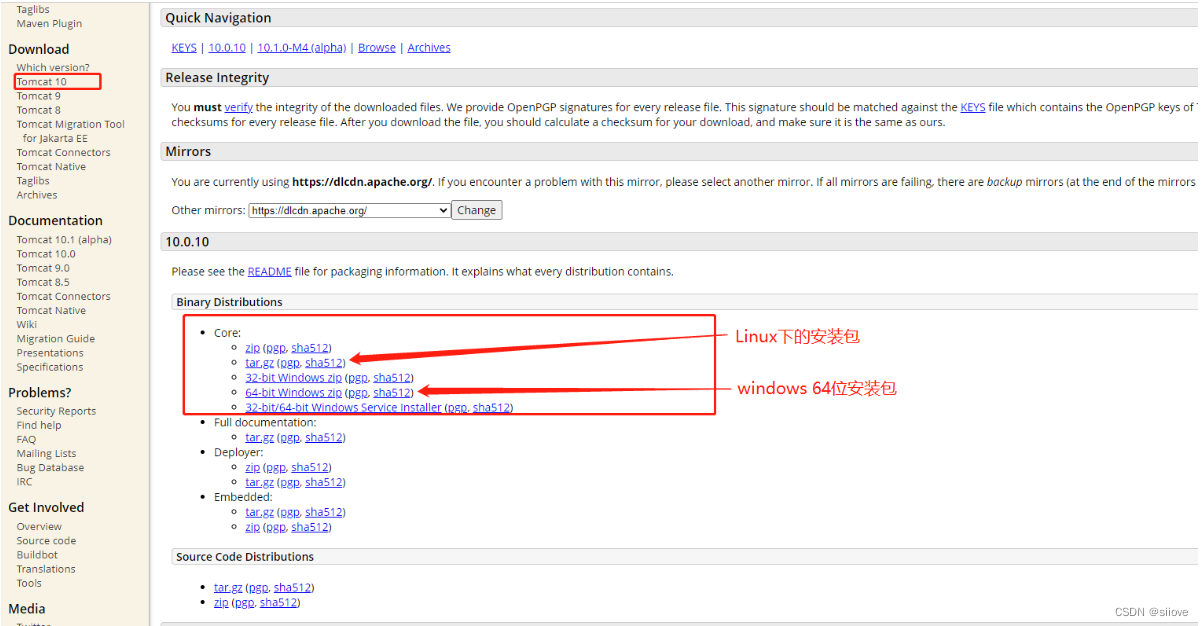Open the Source code sidebar link
Image resolution: width=1203 pixels, height=626 pixels.
pos(46,541)
